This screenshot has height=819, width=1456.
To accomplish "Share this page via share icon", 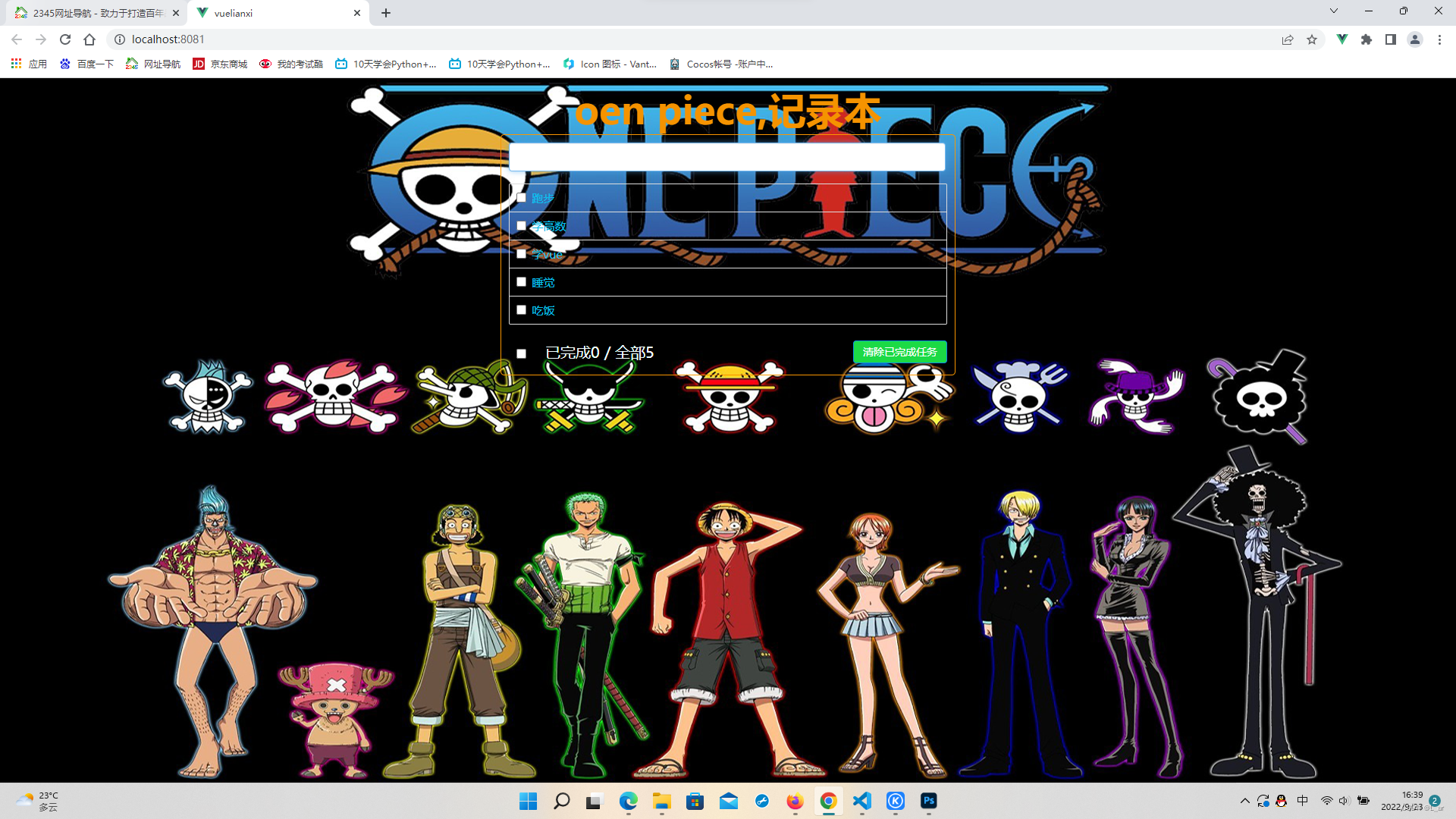I will click(x=1288, y=39).
